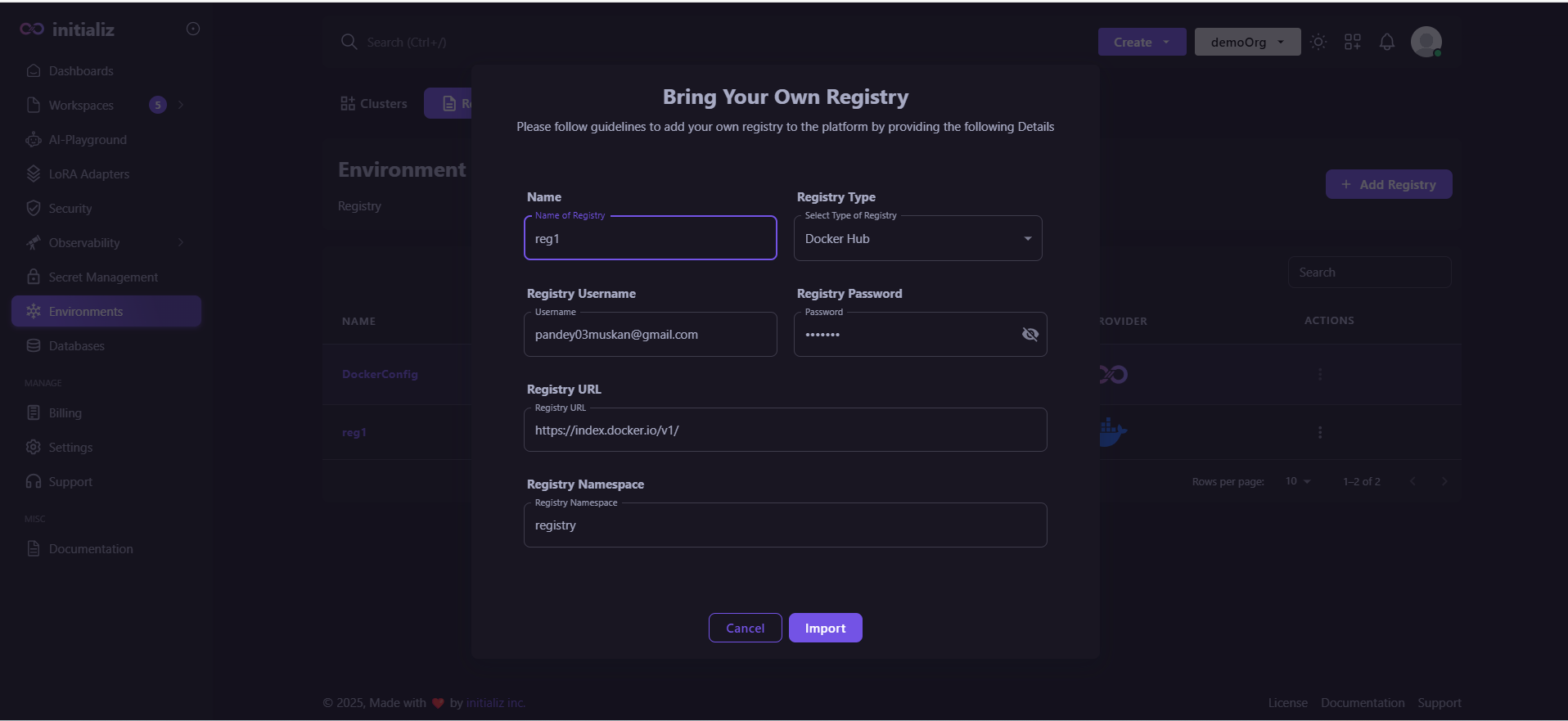The image size is (1568, 721).
Task: Collapse sidebar using the circle toggle icon
Action: [x=193, y=29]
